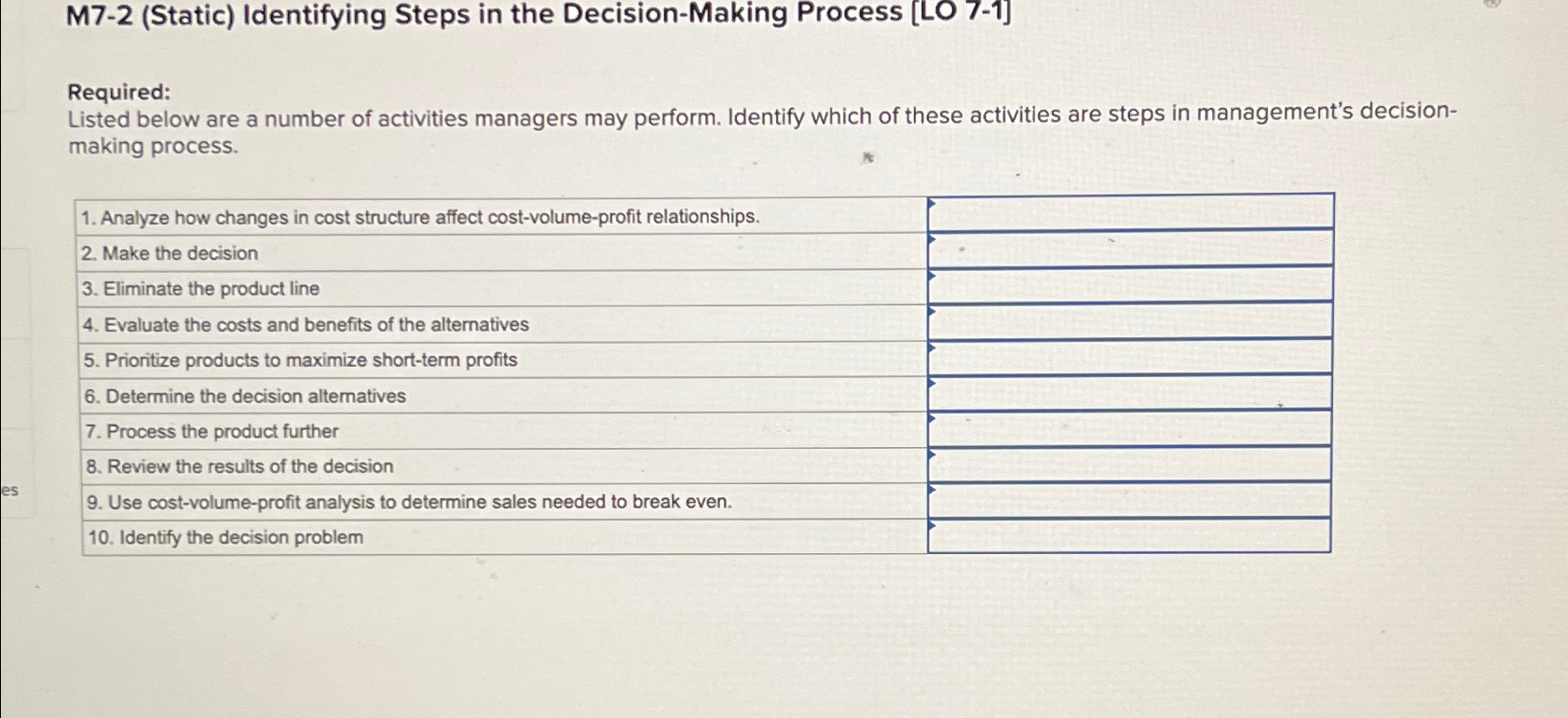The width and height of the screenshot is (1568, 718).
Task: Open answer dropdown for "Evaluate the costs and benefits"
Action: coord(934,314)
